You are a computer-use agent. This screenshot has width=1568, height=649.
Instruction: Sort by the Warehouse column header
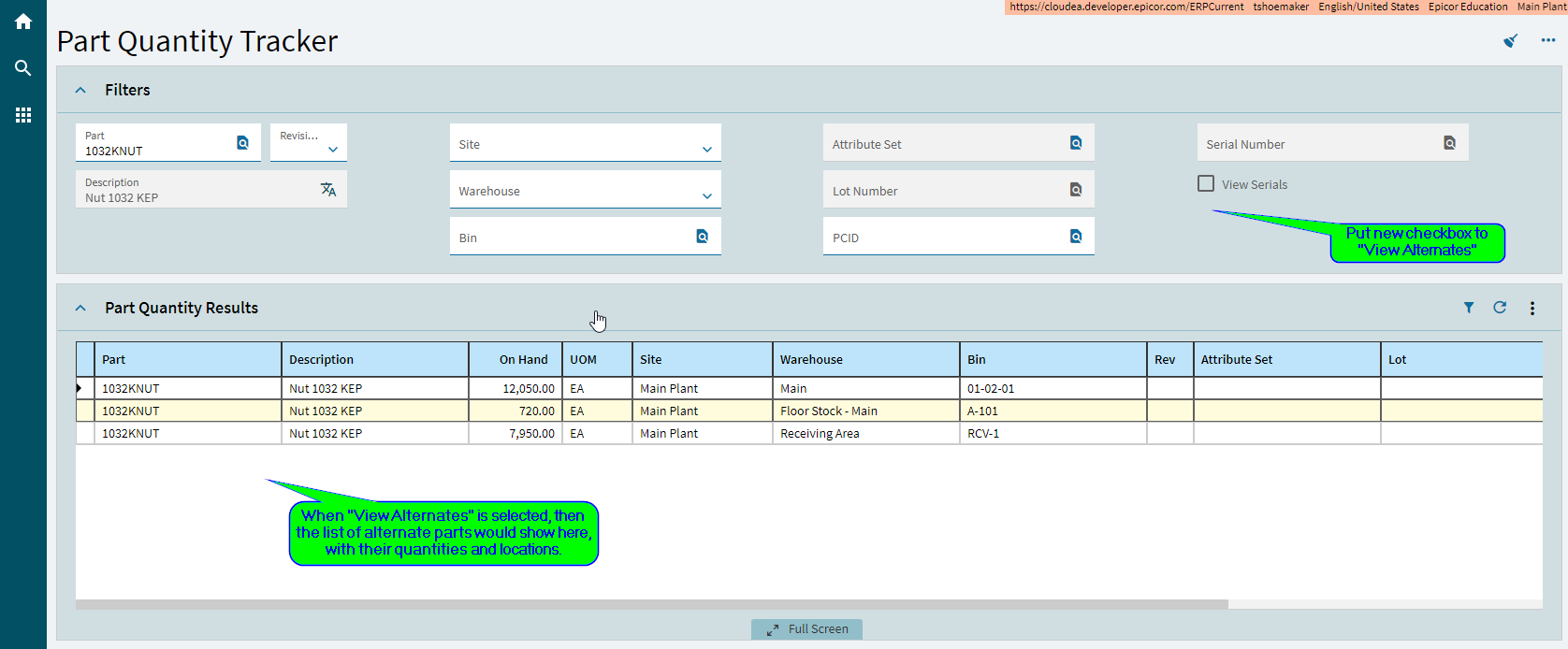(x=866, y=359)
